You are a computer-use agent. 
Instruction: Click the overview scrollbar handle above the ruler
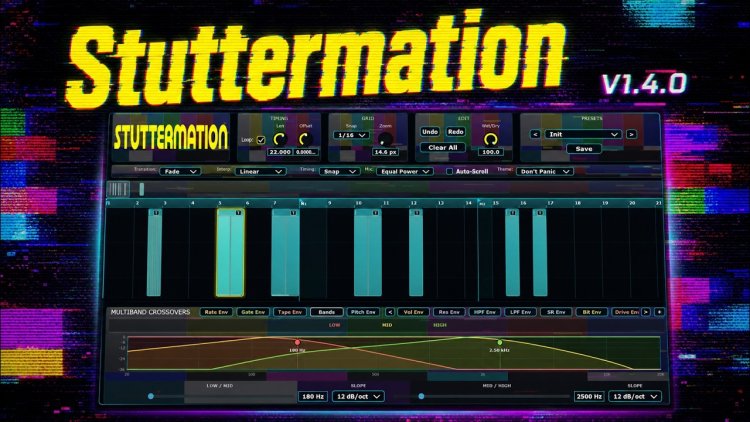[x=142, y=189]
